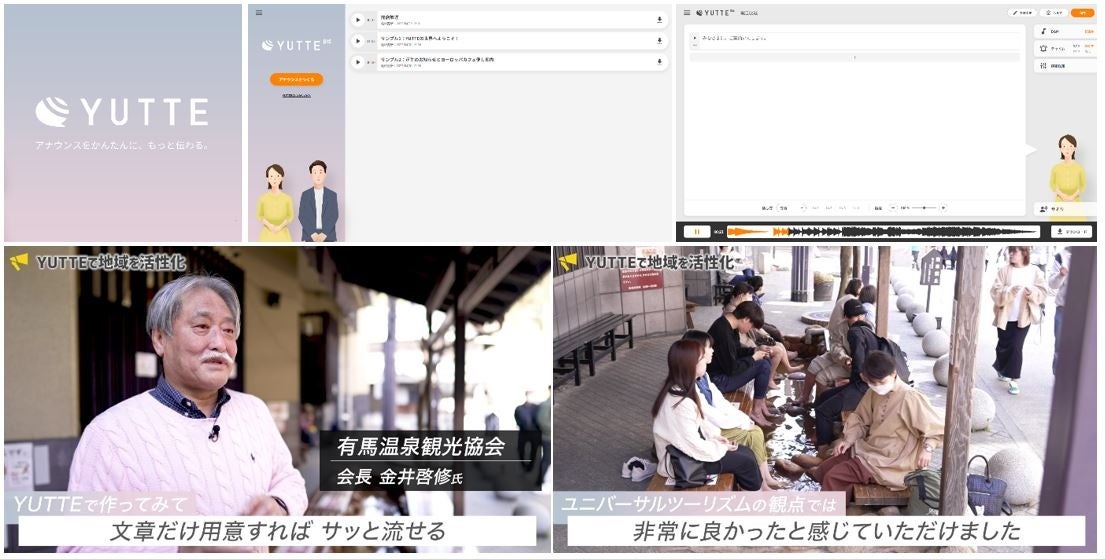Increase volume with the plus button
This screenshot has width=1105, height=559.
[943, 208]
